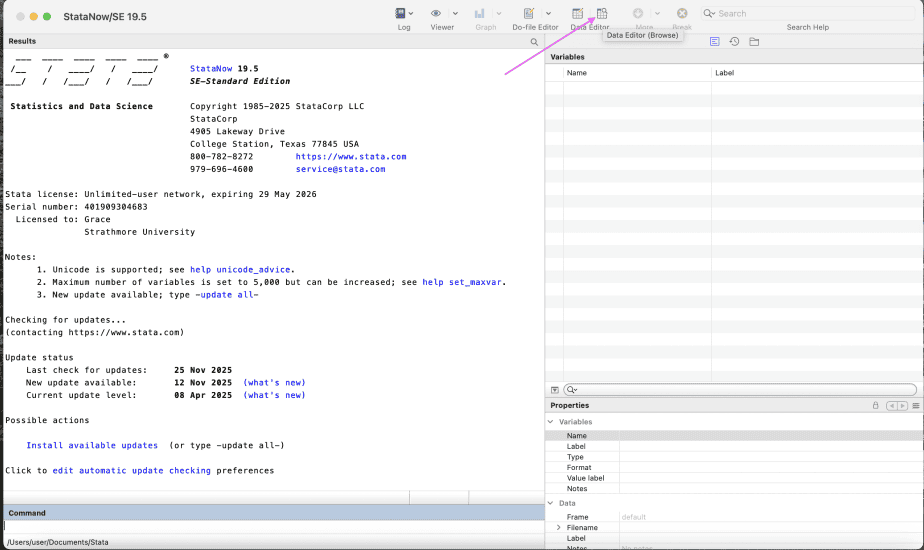Go to previous variable in Properties
Screen dimensions: 924x550
pos(892,406)
